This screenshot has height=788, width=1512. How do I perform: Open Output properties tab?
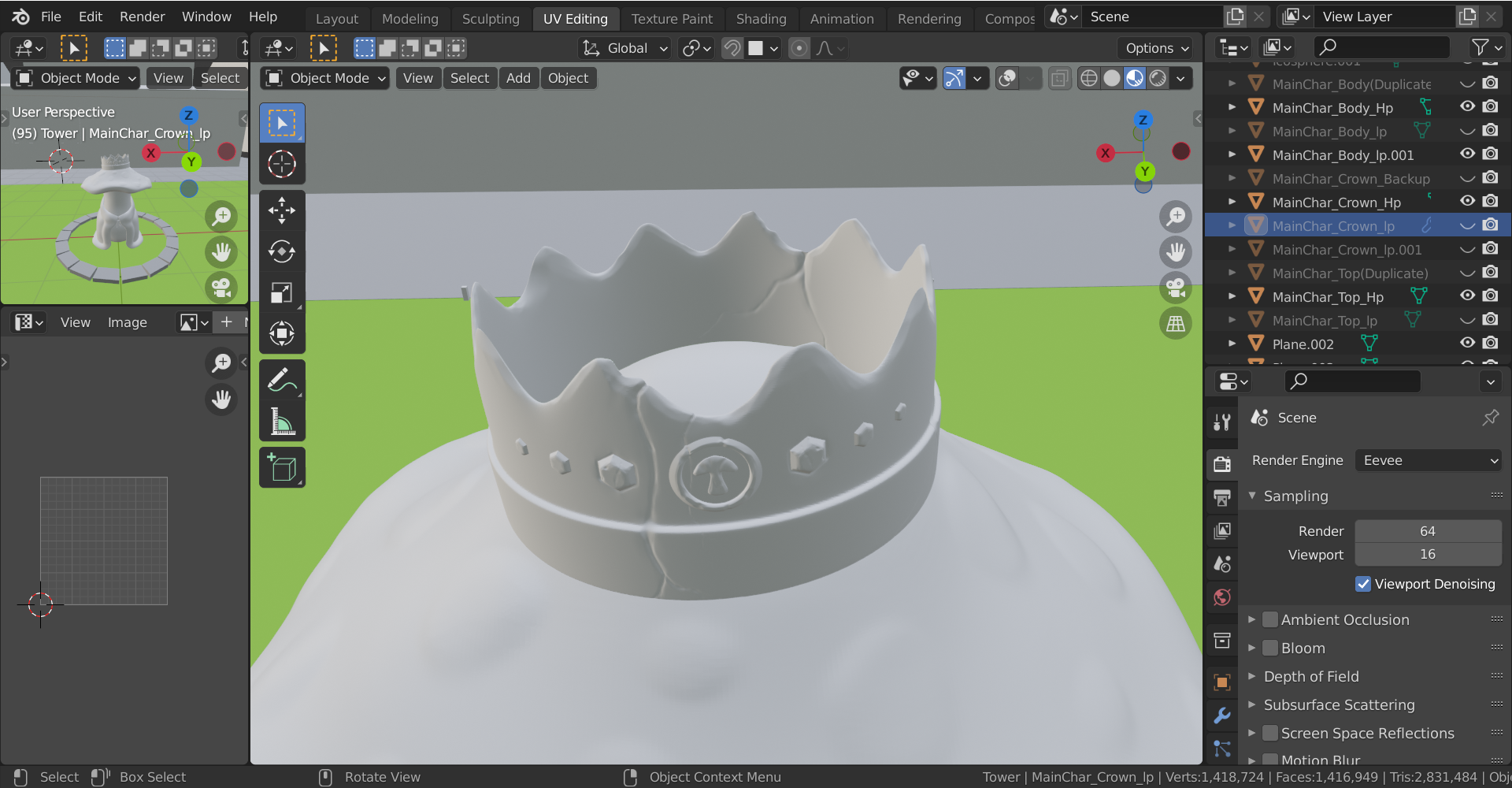click(1222, 497)
